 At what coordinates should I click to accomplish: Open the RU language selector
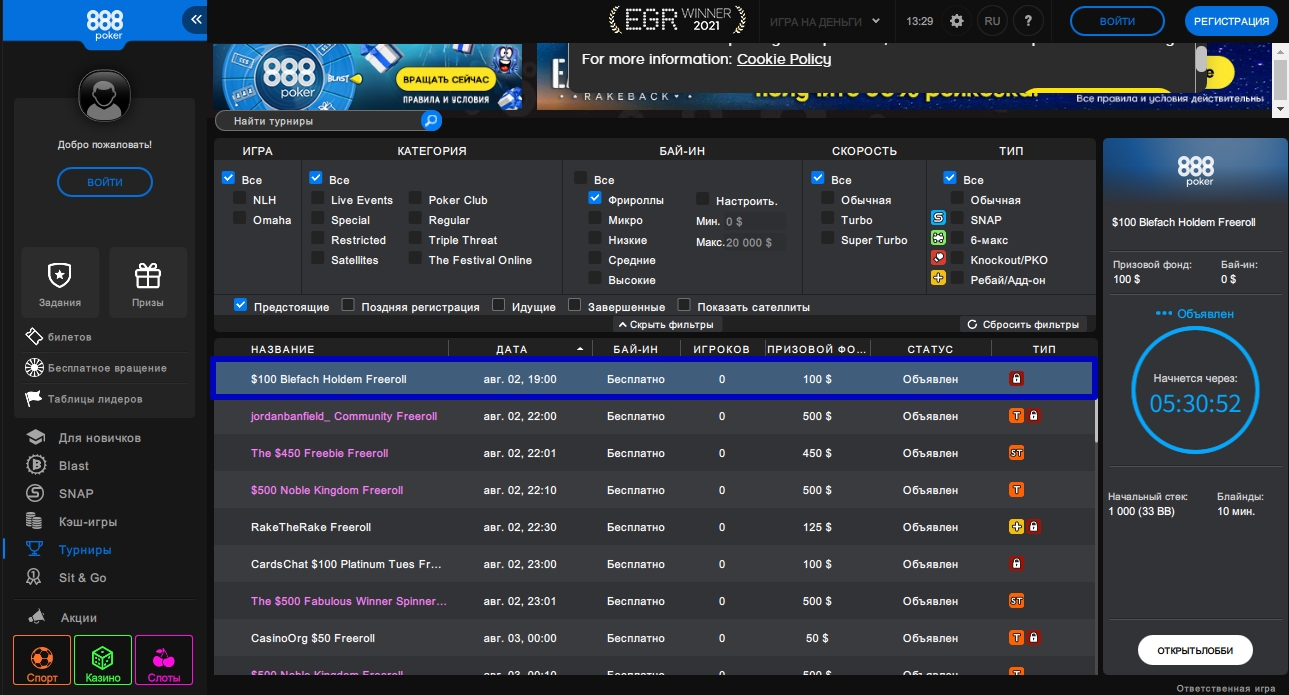click(992, 21)
